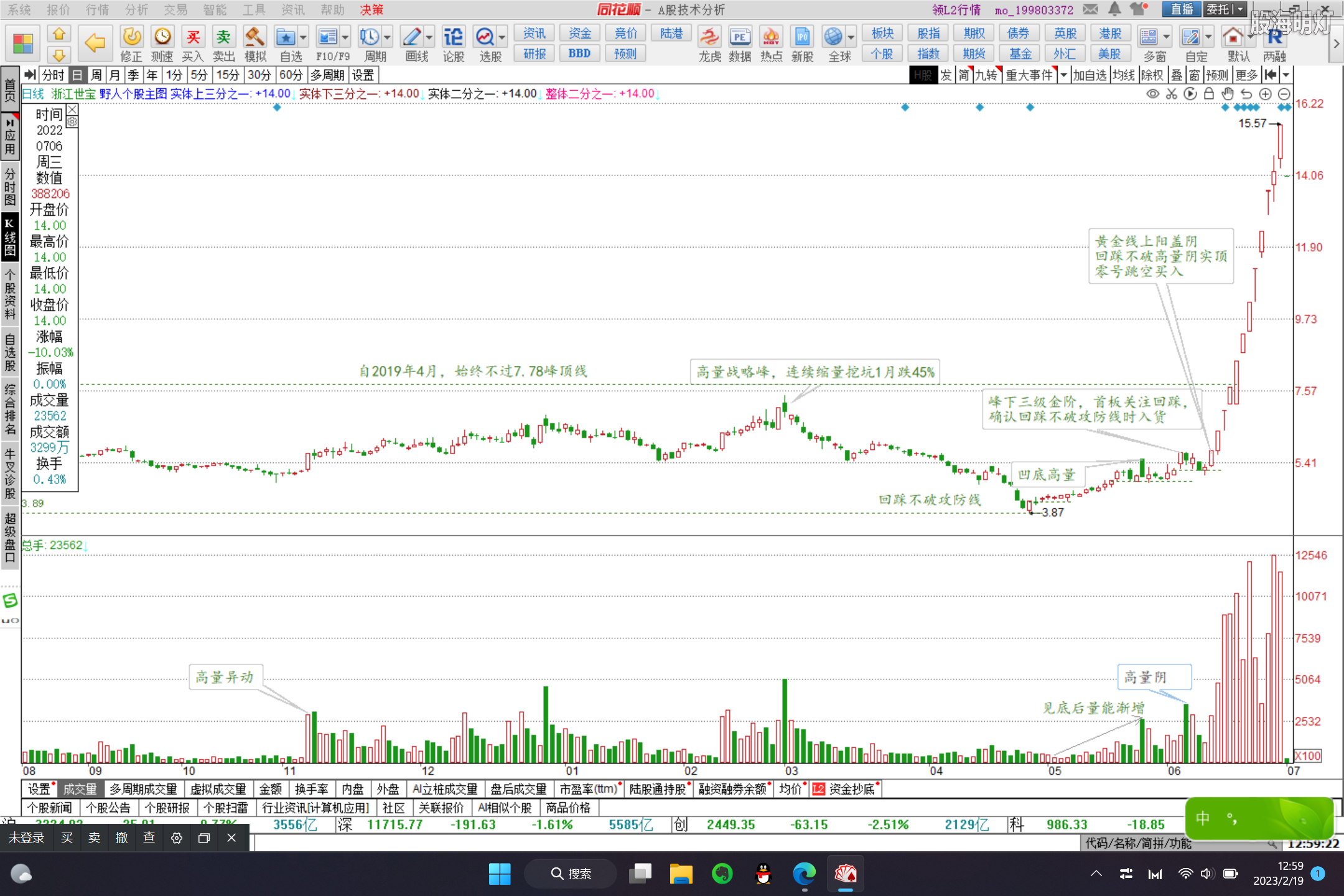Expand the 选股 dropdown arrow

pyautogui.click(x=502, y=37)
